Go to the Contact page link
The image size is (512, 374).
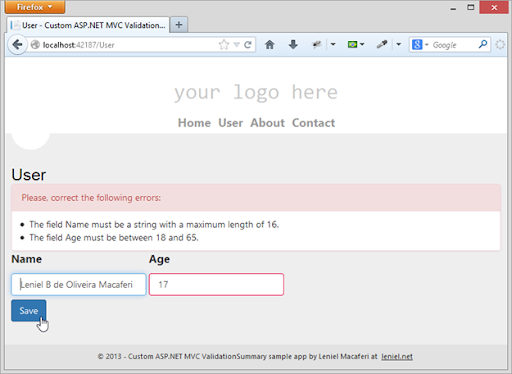(x=314, y=123)
